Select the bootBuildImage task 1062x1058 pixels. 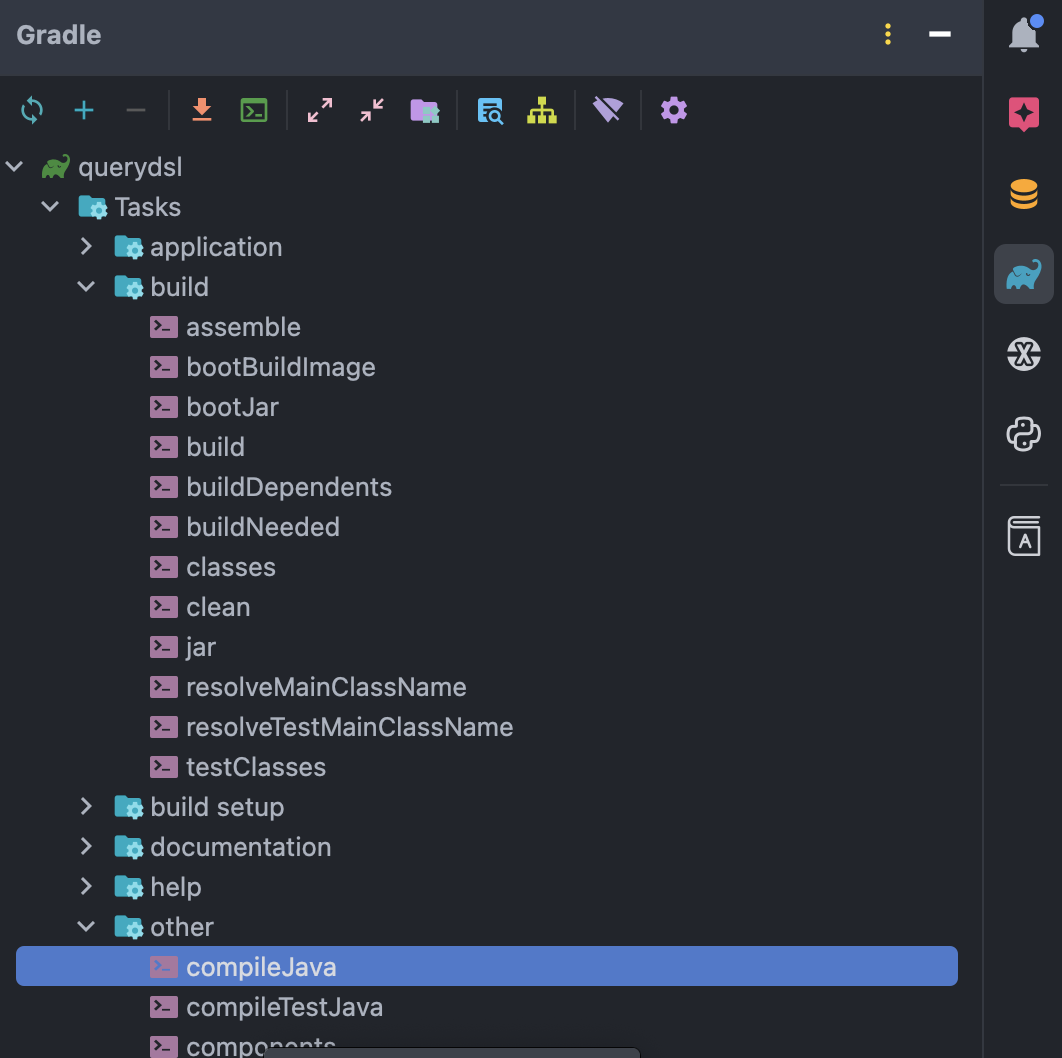click(280, 367)
